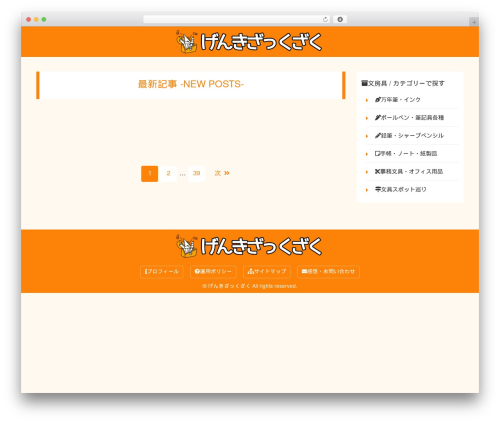Image resolution: width=500 pixels, height=423 pixels.
Task: Open the サイトマップ footer button
Action: coord(267,272)
